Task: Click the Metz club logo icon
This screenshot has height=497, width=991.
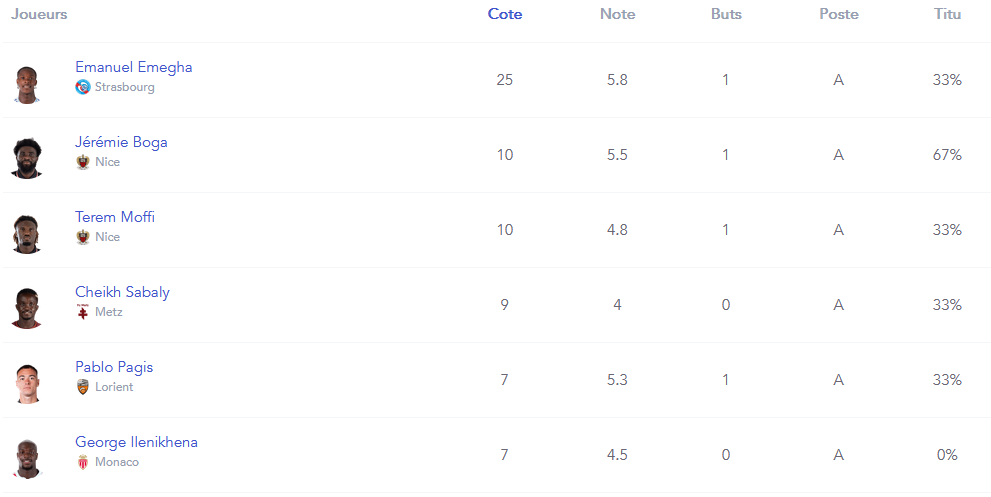Action: (83, 312)
